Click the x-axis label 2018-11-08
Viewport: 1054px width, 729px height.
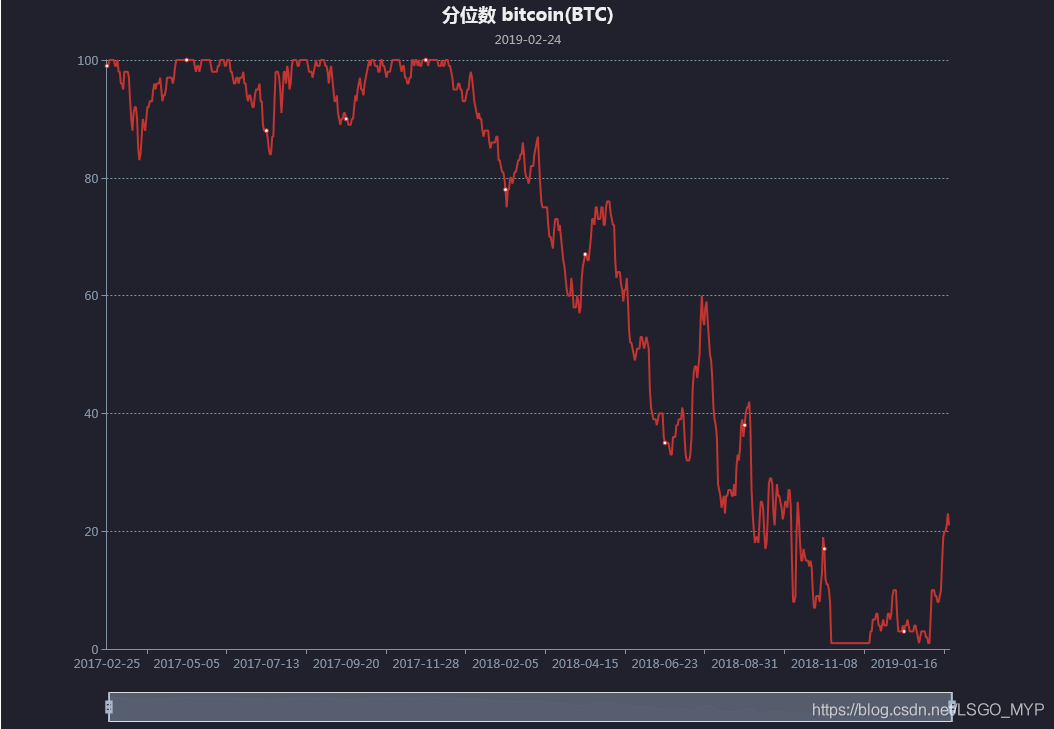click(824, 664)
